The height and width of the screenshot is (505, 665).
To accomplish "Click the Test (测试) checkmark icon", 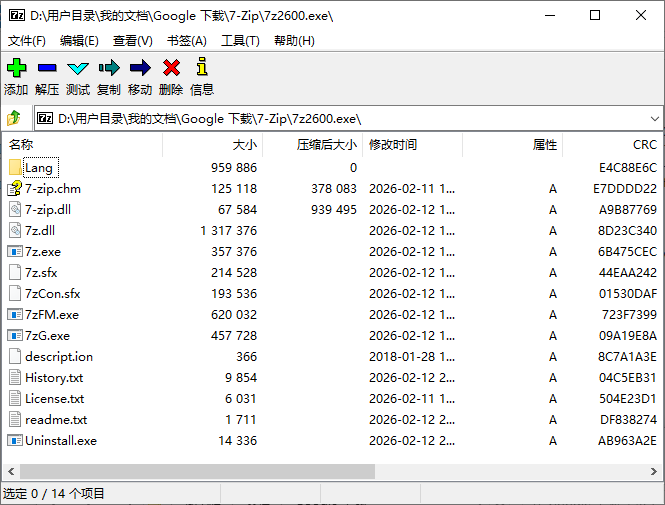I will coord(78,68).
